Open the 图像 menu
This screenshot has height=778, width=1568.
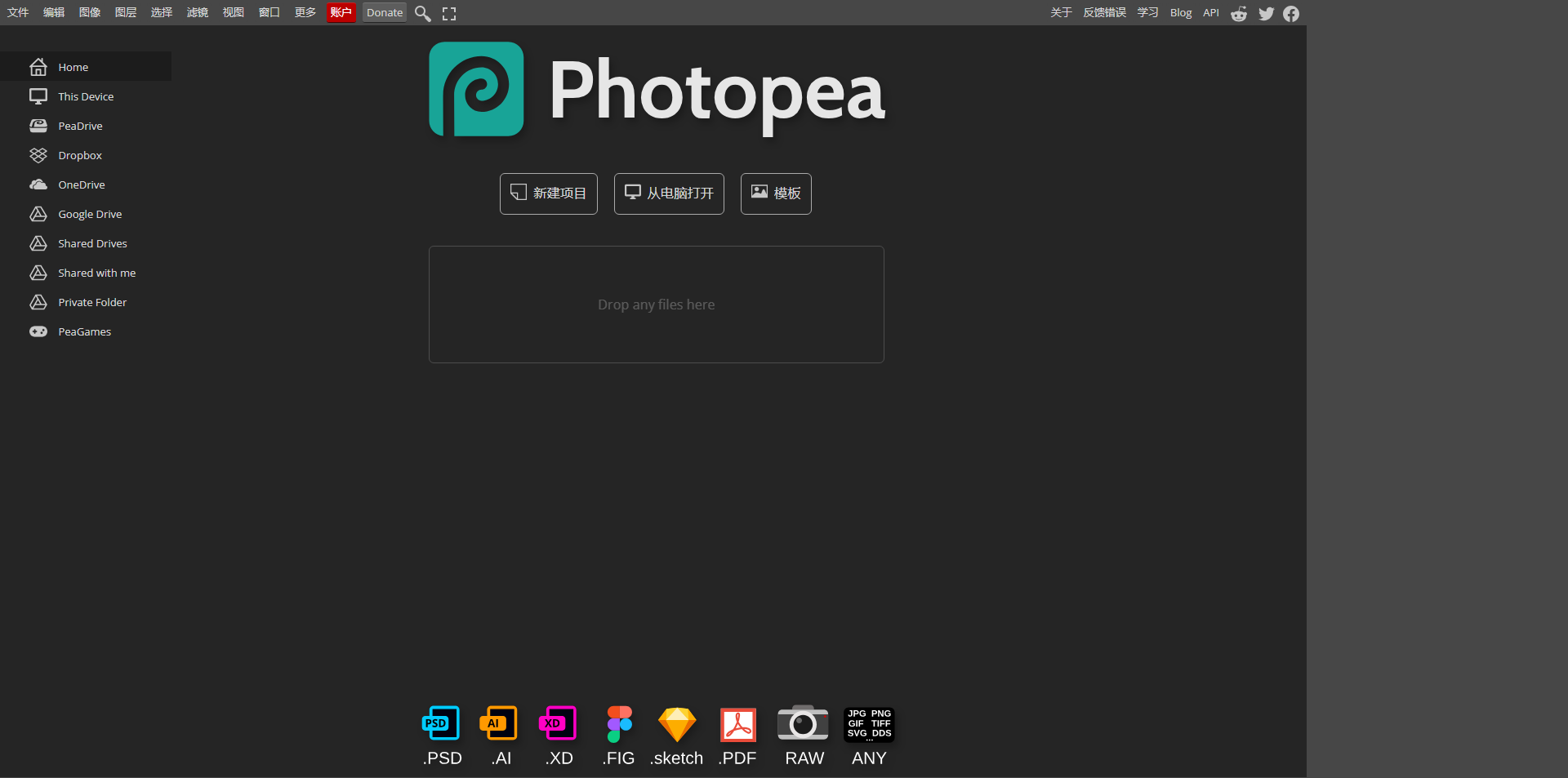point(90,12)
